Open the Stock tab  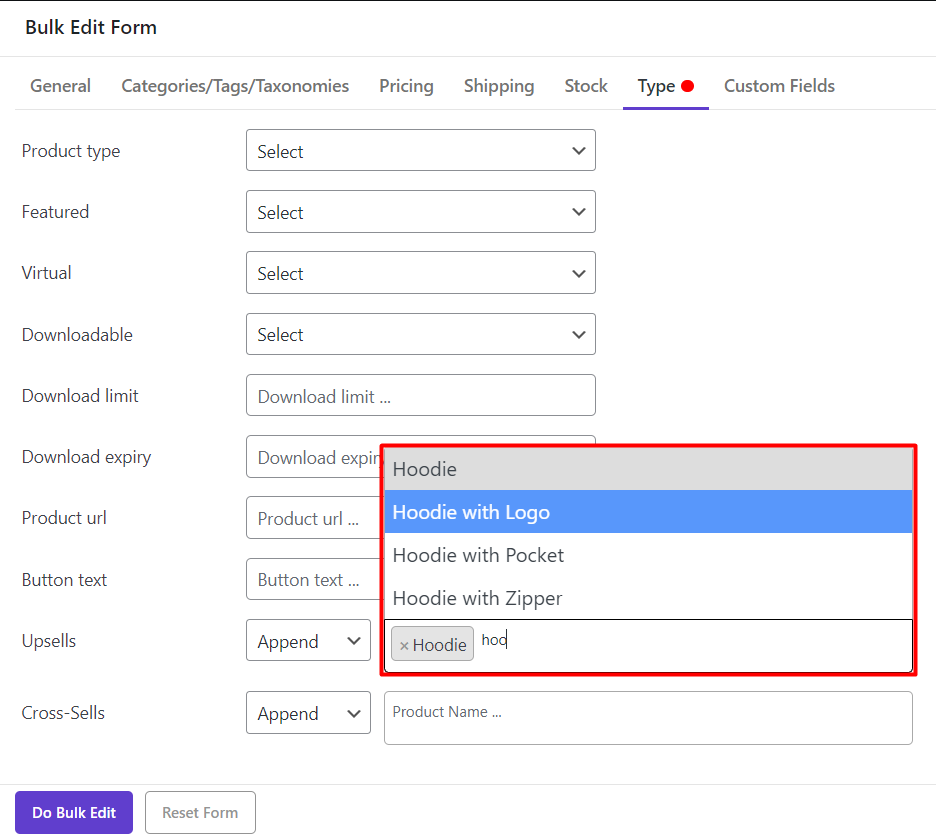coord(586,86)
